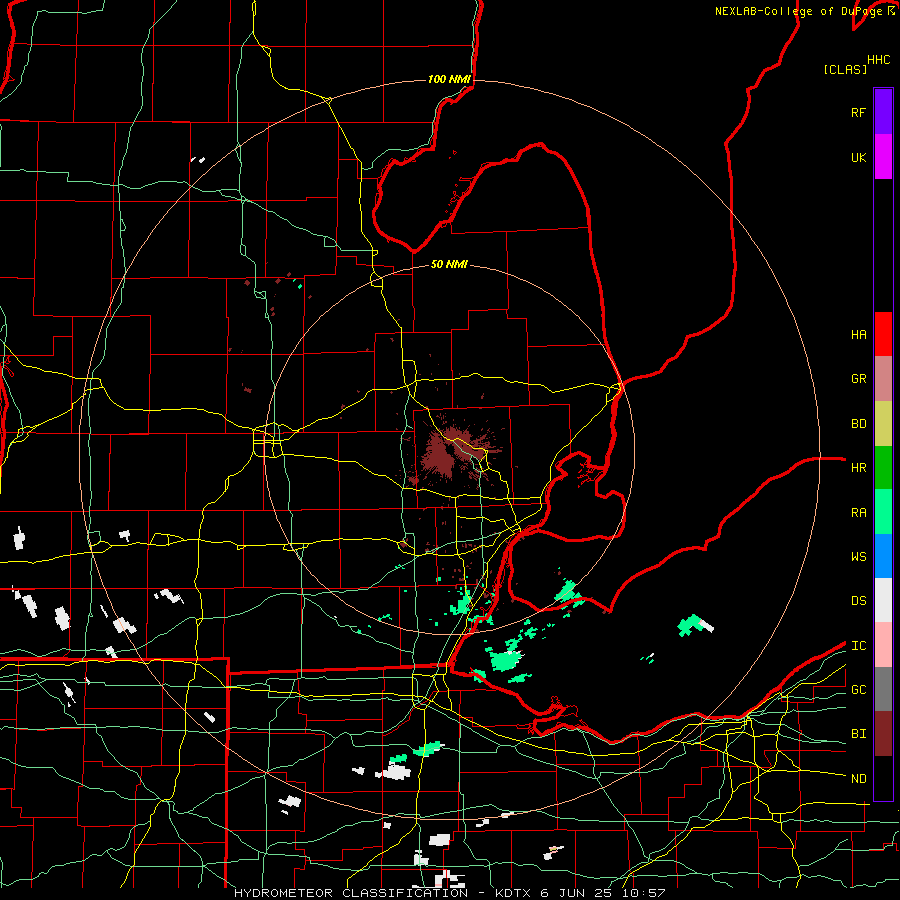
Task: Click the UK legend label
Action: (x=858, y=157)
